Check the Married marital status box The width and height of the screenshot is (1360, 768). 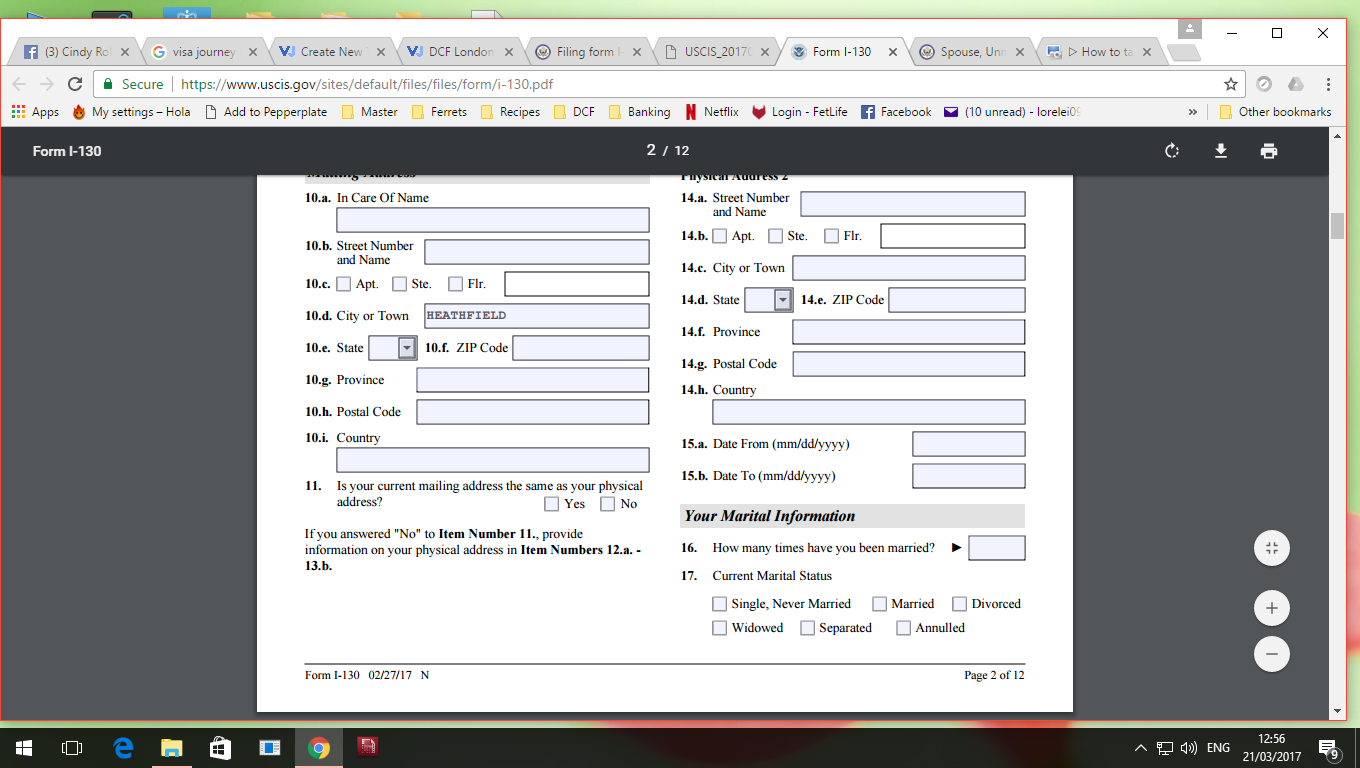click(x=880, y=604)
